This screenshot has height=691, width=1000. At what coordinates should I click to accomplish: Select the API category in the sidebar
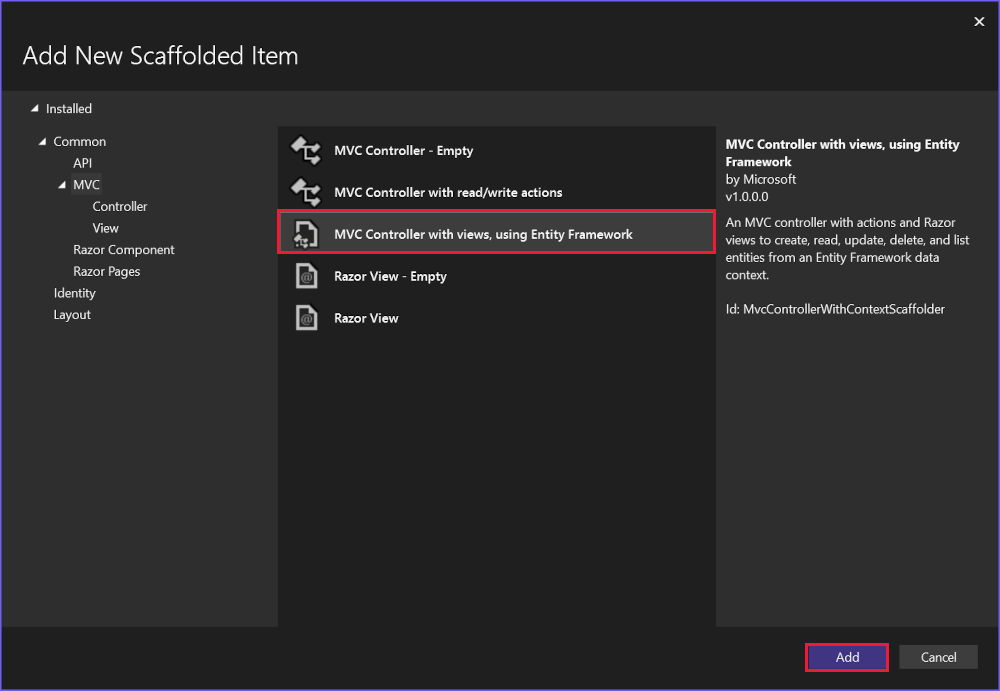83,162
